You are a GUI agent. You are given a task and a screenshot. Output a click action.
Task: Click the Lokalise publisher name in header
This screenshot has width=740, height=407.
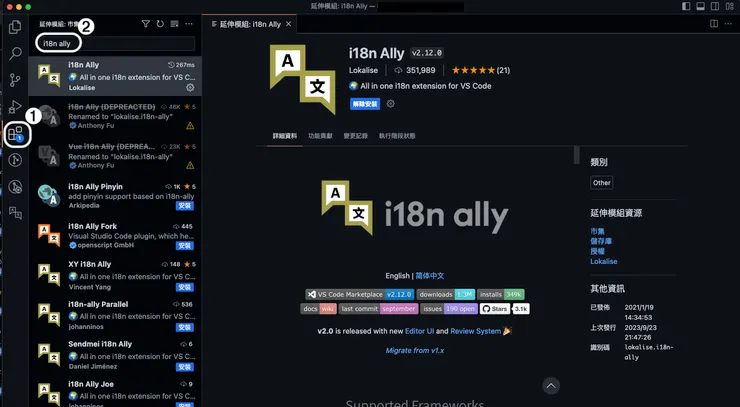pos(363,70)
